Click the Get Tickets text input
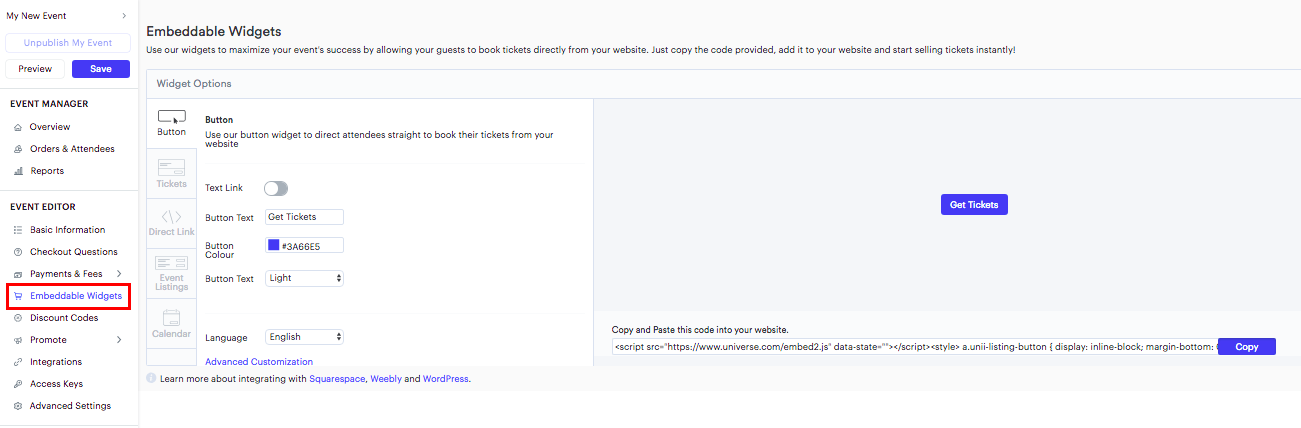 (305, 217)
